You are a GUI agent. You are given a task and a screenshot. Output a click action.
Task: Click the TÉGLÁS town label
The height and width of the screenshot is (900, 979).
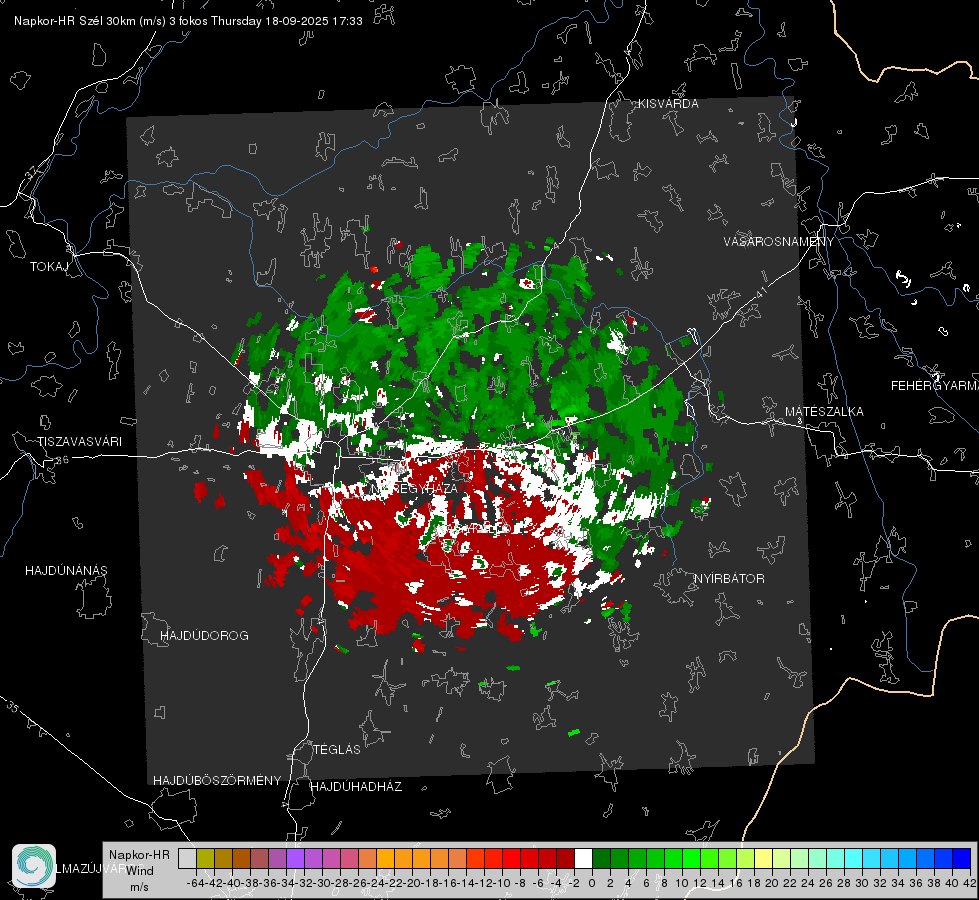(x=337, y=749)
